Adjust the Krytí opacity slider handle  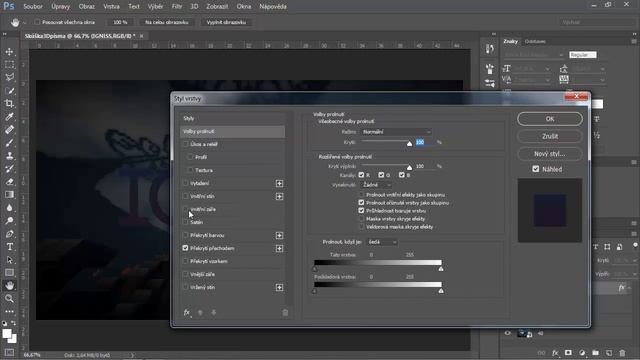click(x=409, y=143)
